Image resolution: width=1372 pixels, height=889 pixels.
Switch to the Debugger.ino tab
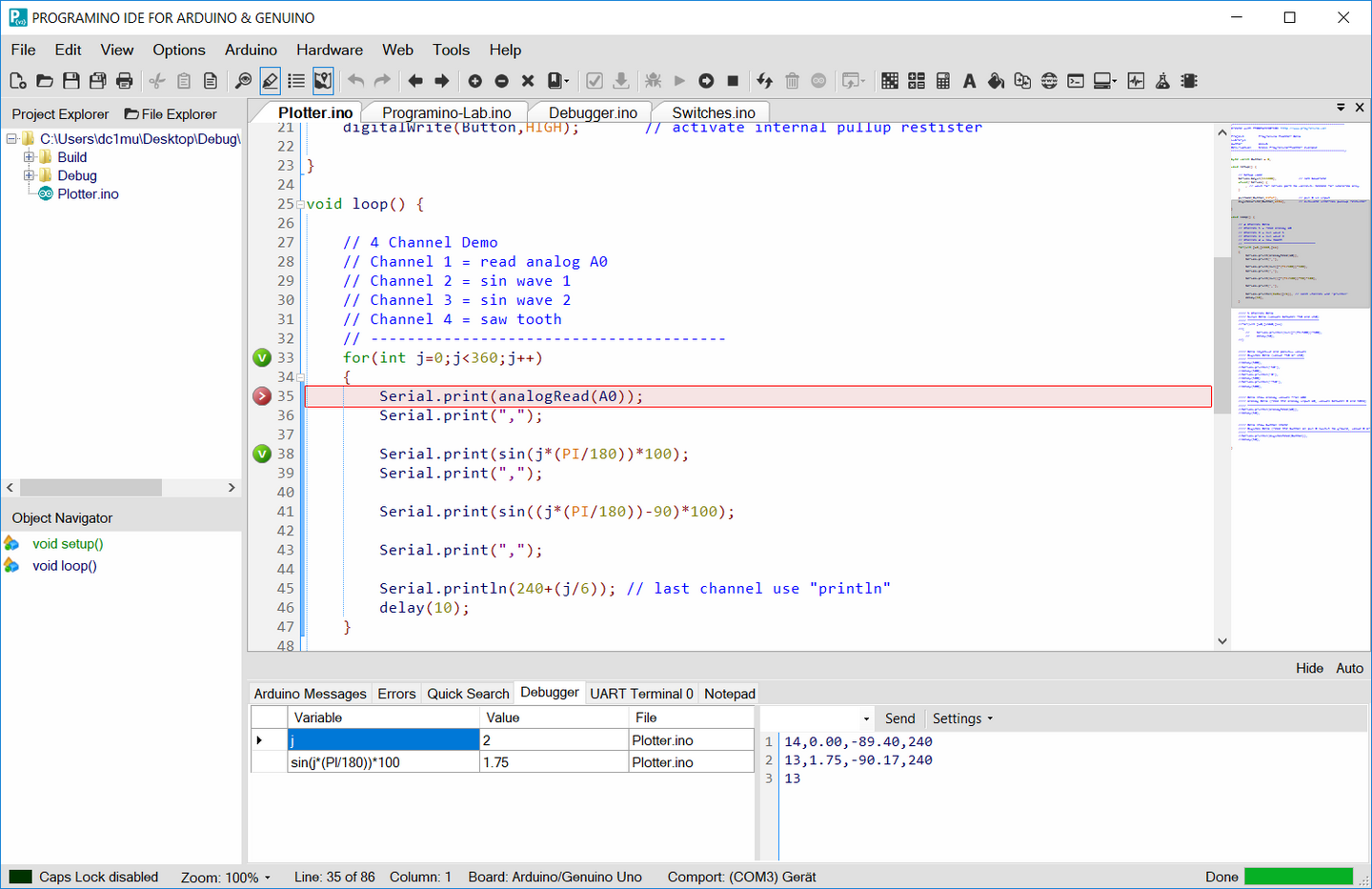coord(590,111)
